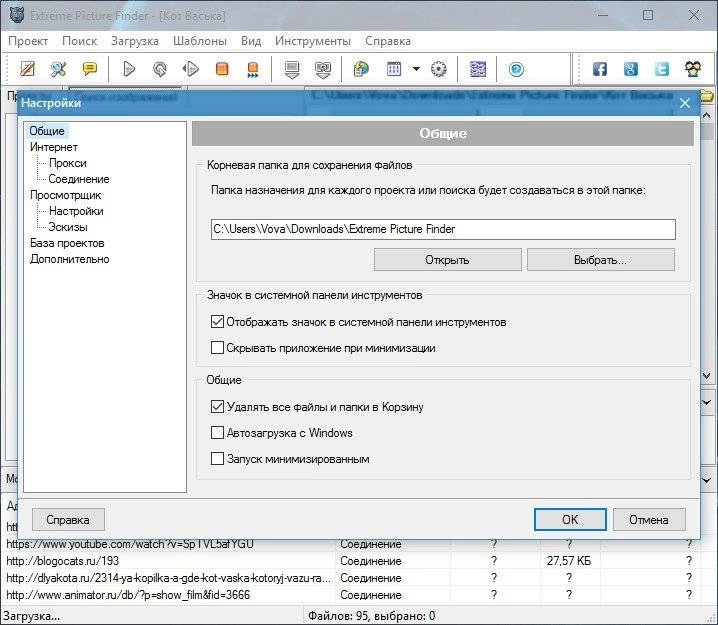This screenshot has width=718, height=625.
Task: Open the Вид menu
Action: 251,41
